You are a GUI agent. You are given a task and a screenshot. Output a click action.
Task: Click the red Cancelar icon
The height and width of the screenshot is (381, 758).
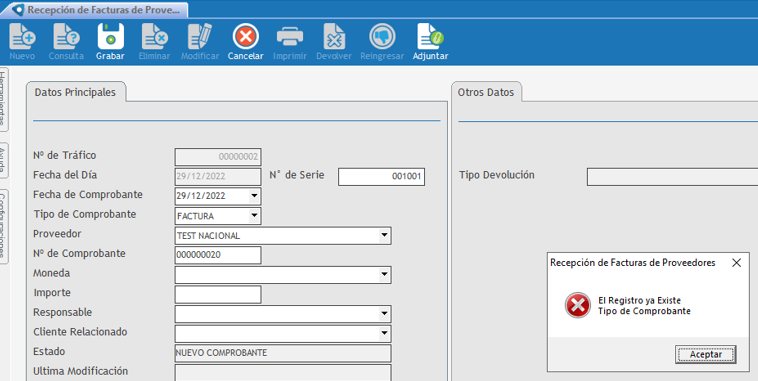click(x=246, y=37)
